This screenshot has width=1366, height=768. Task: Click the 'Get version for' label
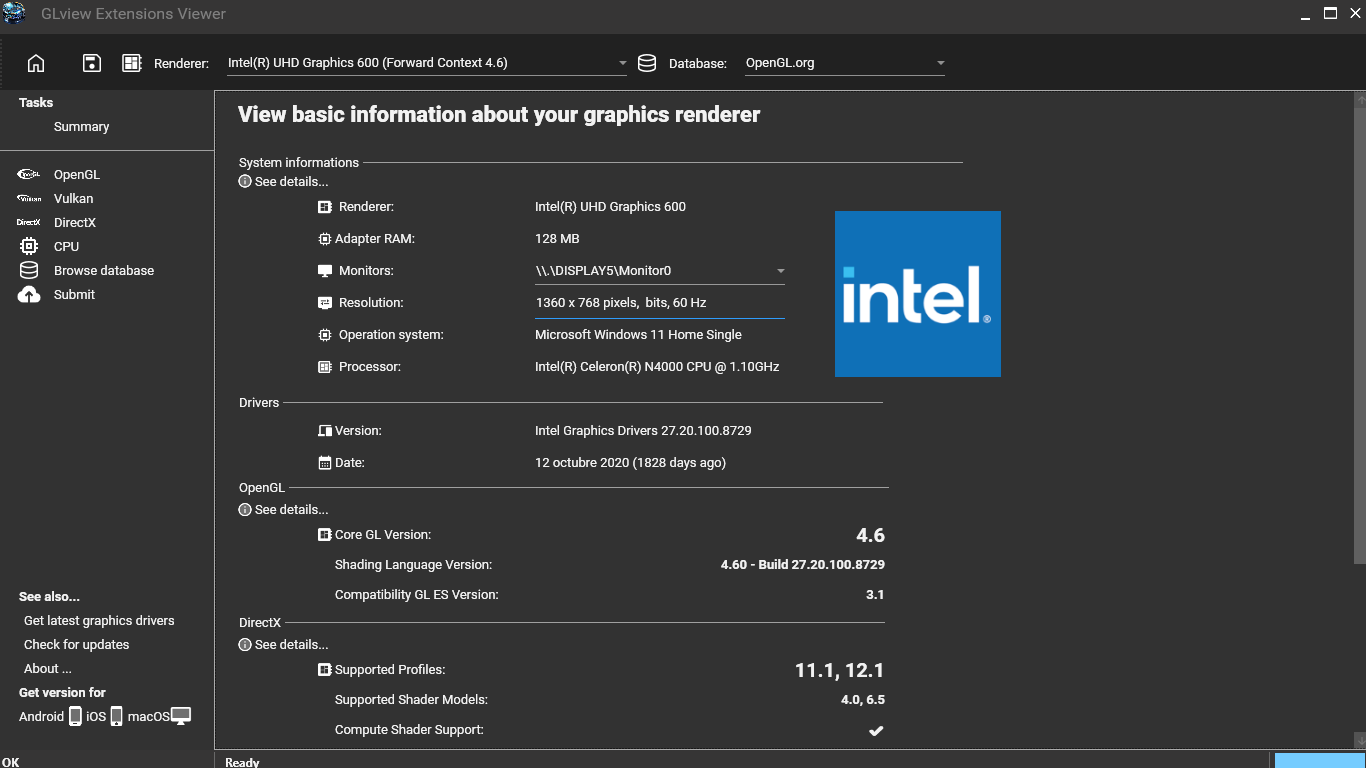tap(62, 693)
